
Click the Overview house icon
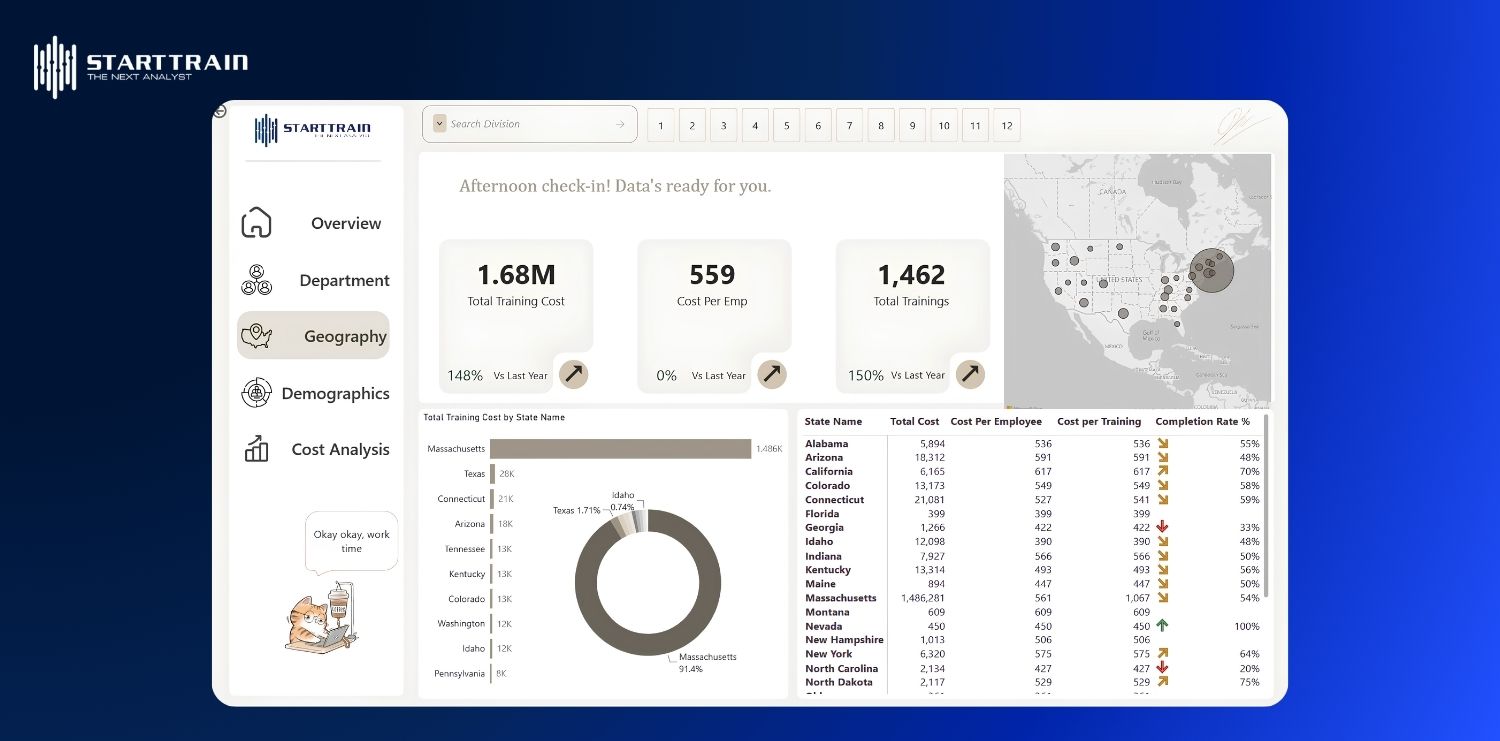click(x=257, y=222)
